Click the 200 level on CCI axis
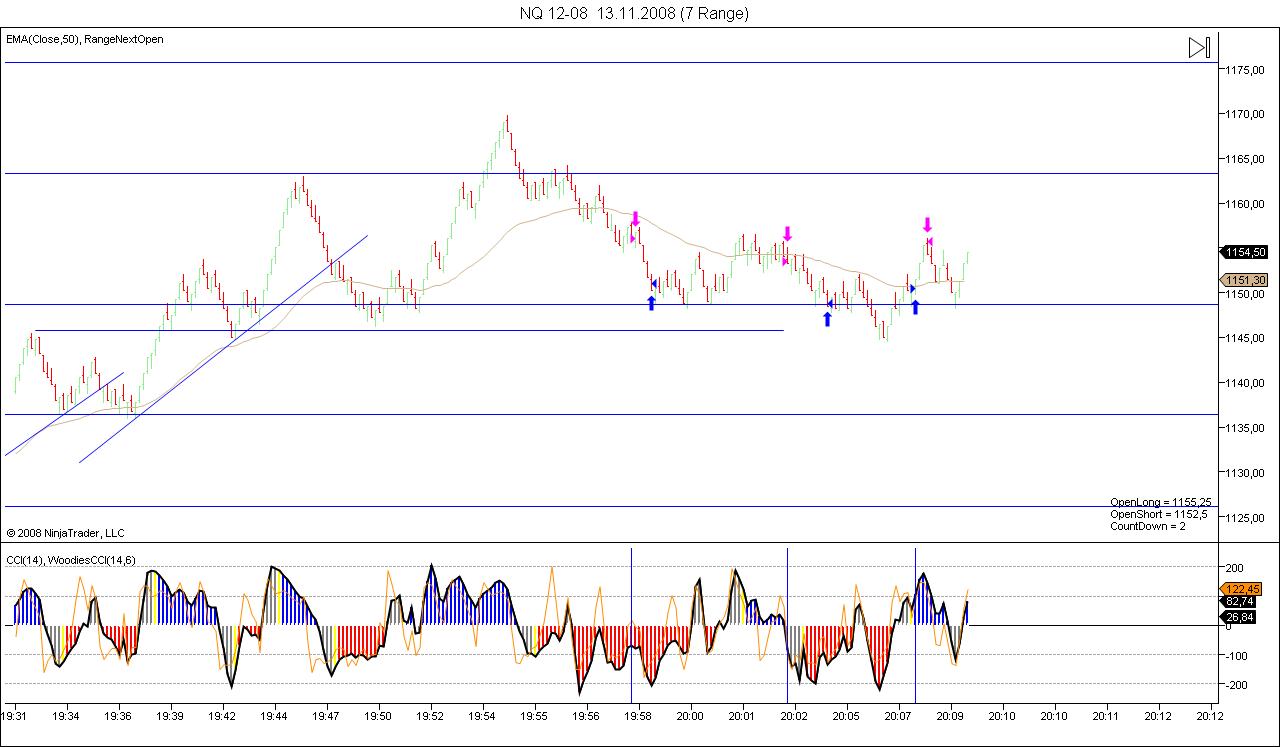This screenshot has width=1280, height=747. (x=1235, y=567)
